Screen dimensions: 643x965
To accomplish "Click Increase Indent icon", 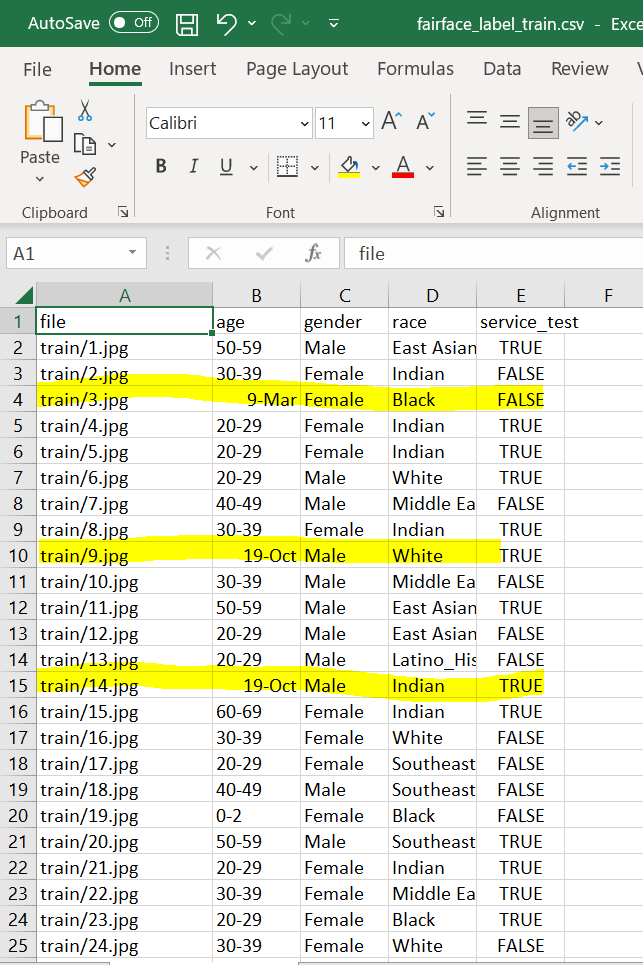I will pyautogui.click(x=610, y=166).
